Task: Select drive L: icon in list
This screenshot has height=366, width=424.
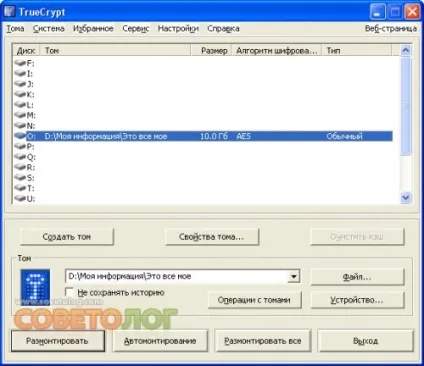Action: coord(20,105)
